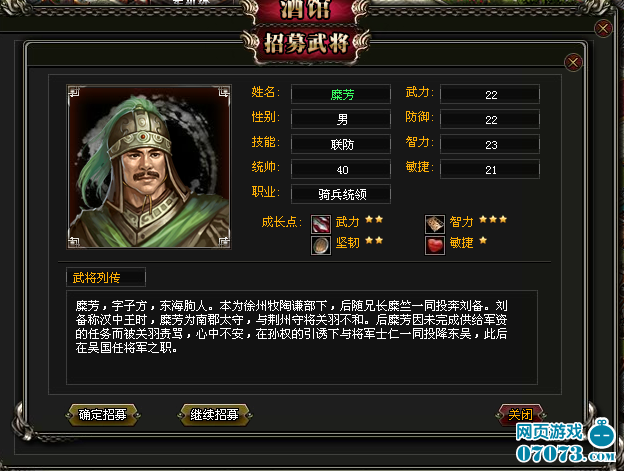624x471 pixels.
Task: Click 确定招募 to confirm recruitment
Action: 103,415
